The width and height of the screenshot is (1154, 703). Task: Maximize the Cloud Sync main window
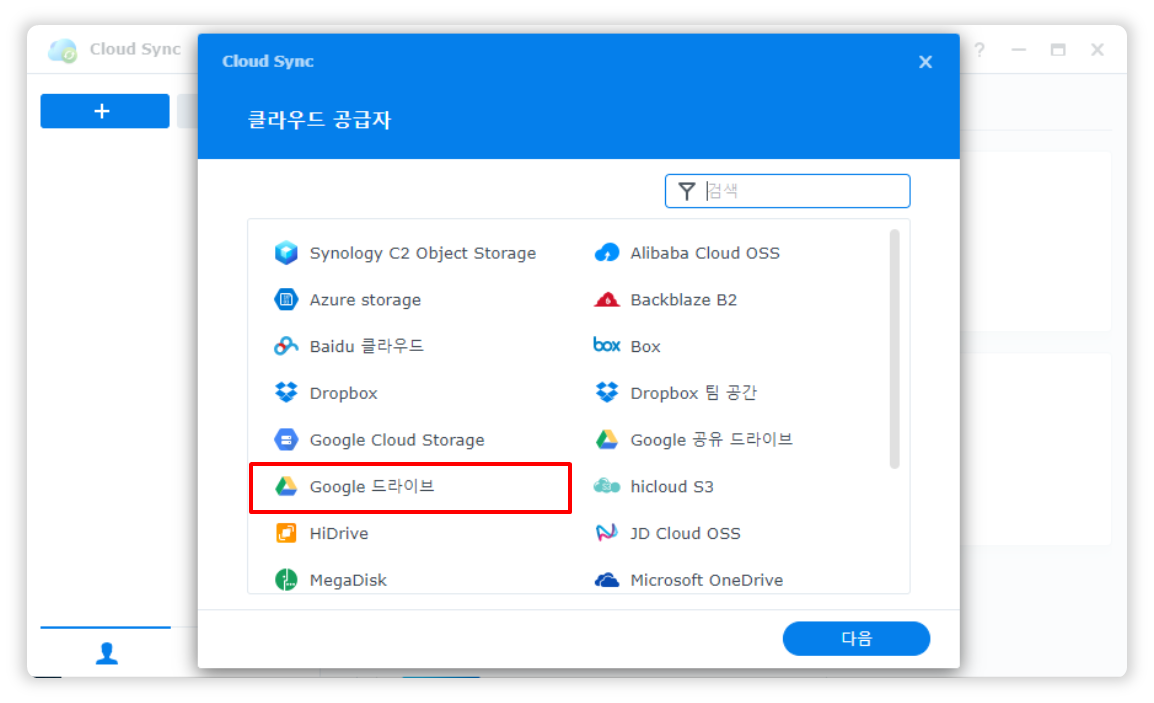tap(1058, 50)
